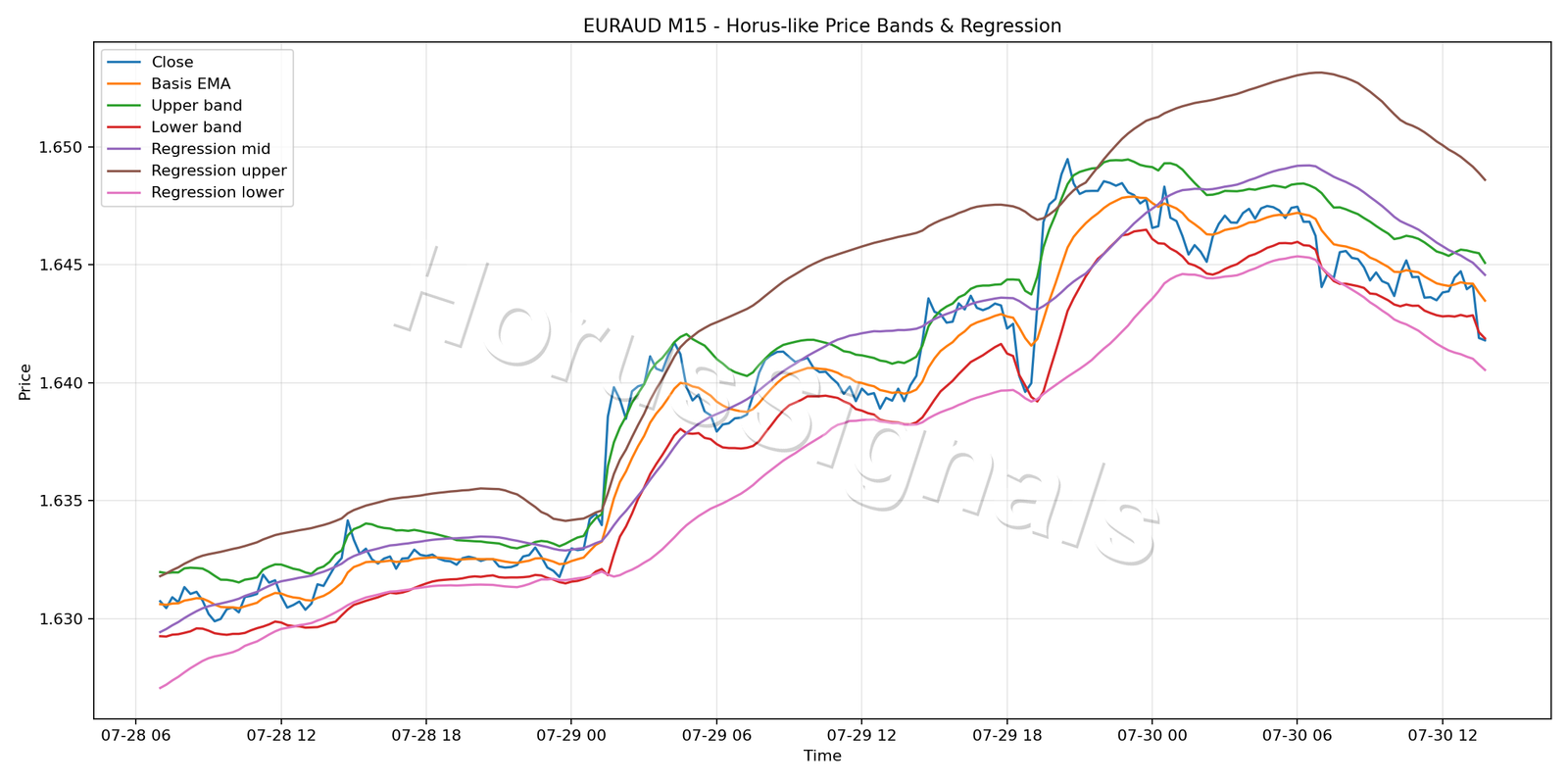
Task: Click the blue Close line swatch in legend
Action: click(x=123, y=63)
